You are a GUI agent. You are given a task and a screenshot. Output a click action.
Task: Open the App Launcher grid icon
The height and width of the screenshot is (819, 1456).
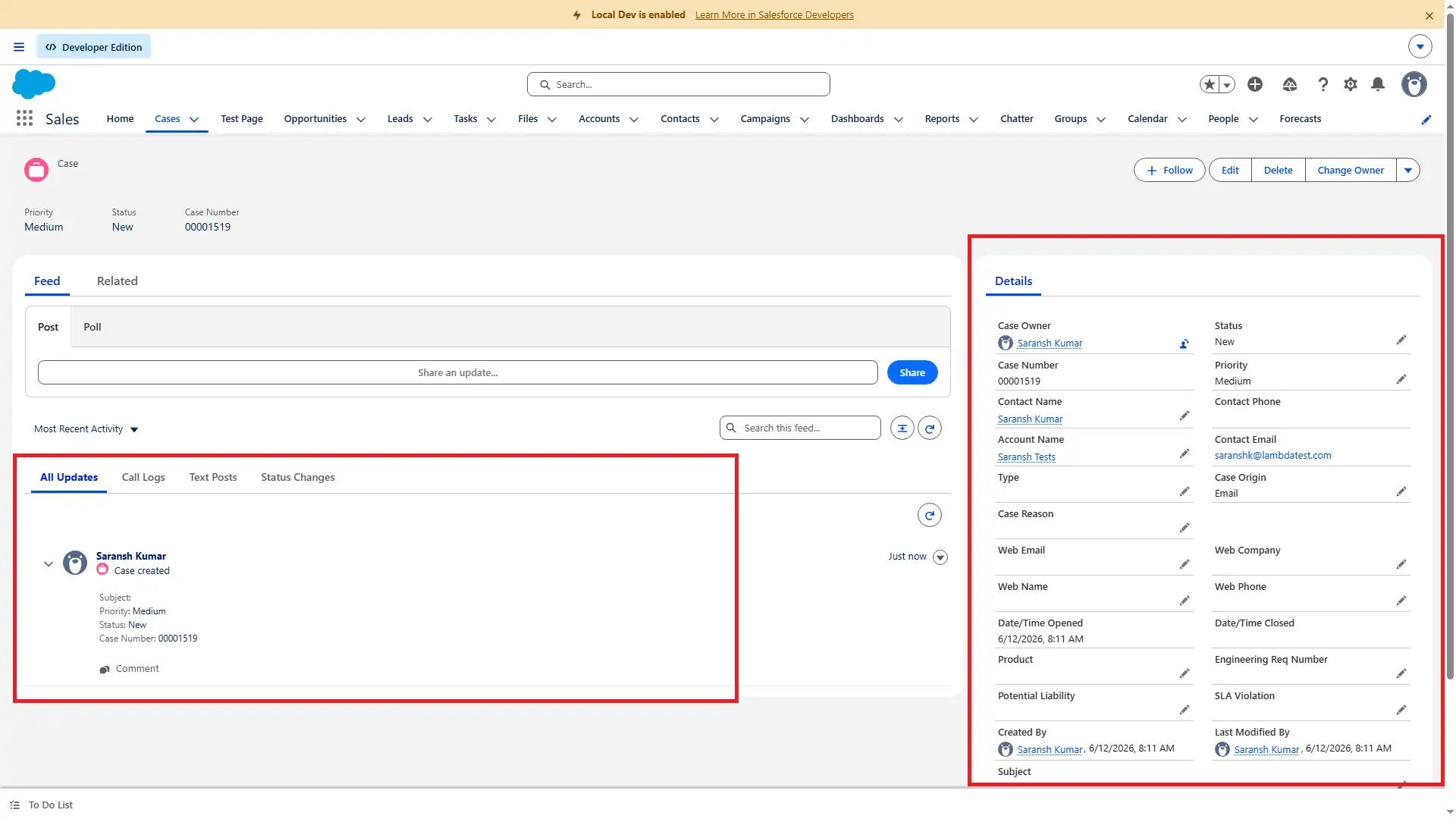(24, 118)
